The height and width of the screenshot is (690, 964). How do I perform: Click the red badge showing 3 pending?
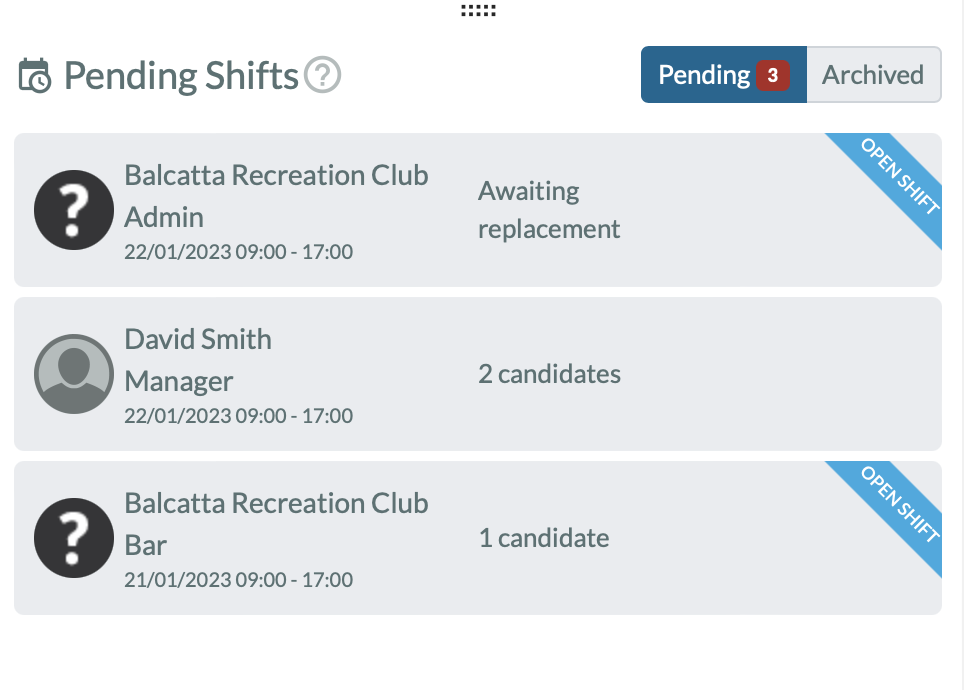(773, 75)
